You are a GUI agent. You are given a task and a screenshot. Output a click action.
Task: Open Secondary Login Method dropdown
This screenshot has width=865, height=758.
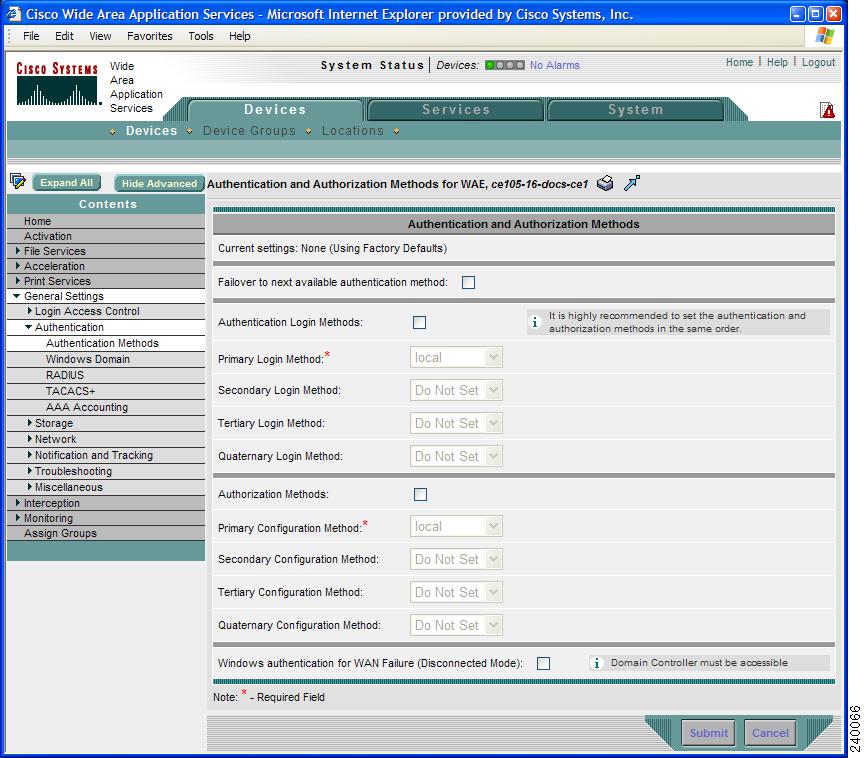tap(456, 391)
